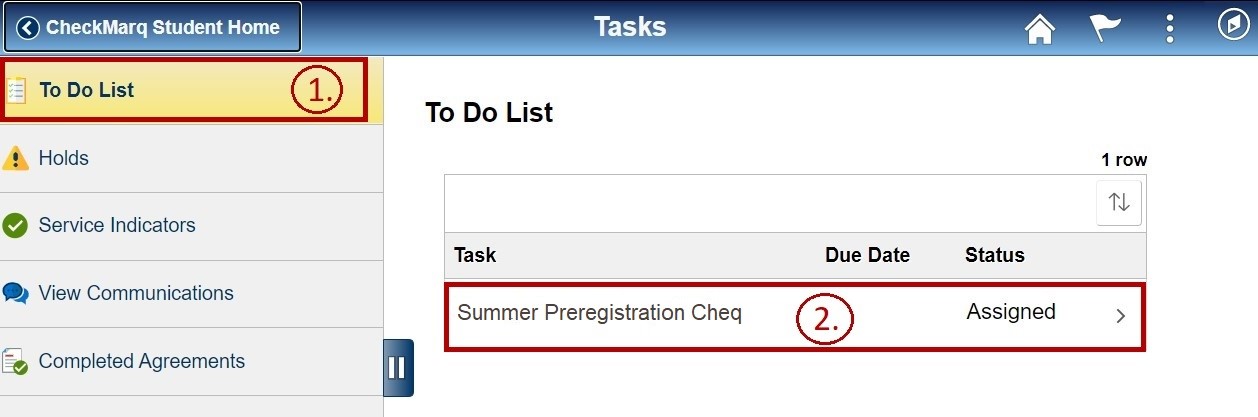Viewport: 1258px width, 417px height.
Task: Select the To Do List tab
Action: tap(87, 90)
